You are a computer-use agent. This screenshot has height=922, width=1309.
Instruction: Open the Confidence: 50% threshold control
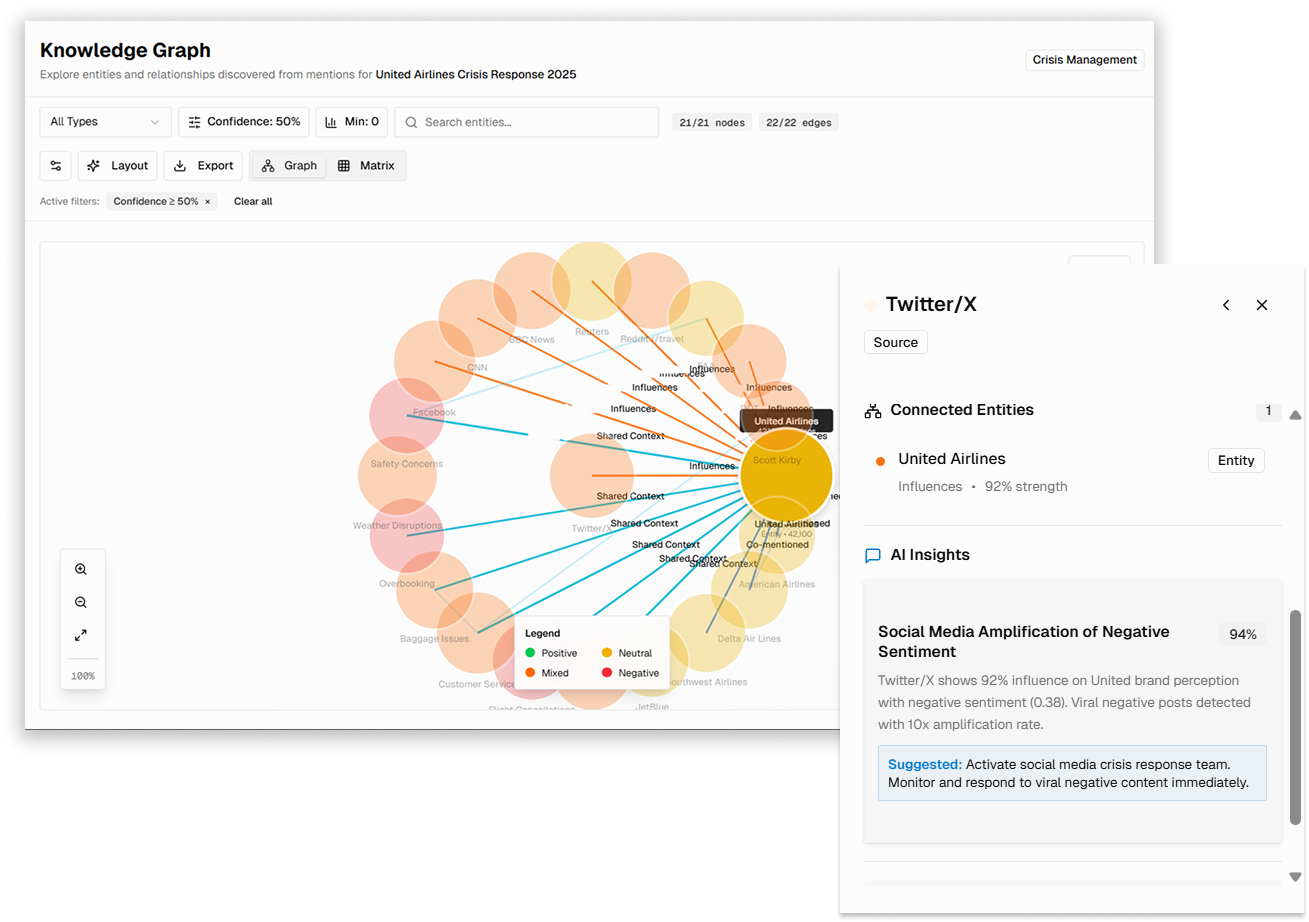(243, 121)
